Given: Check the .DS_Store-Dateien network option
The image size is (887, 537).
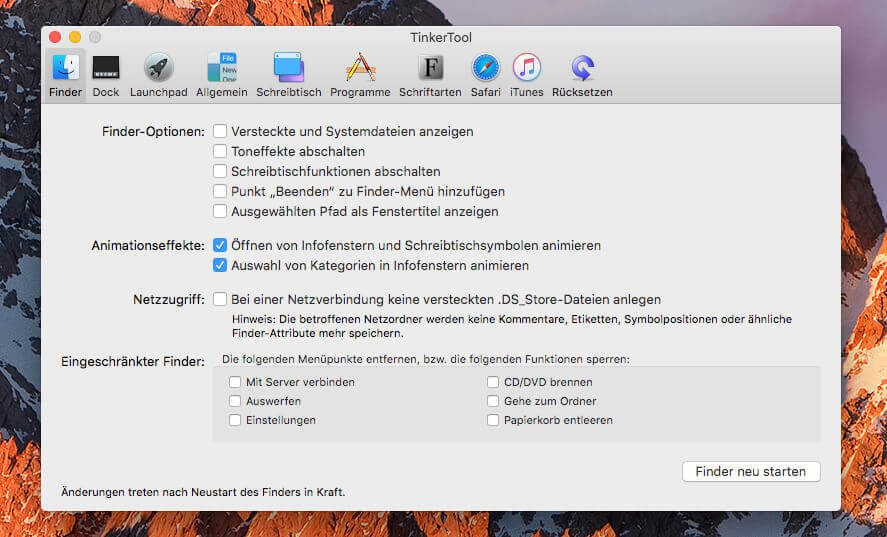Looking at the screenshot, I should tap(220, 299).
